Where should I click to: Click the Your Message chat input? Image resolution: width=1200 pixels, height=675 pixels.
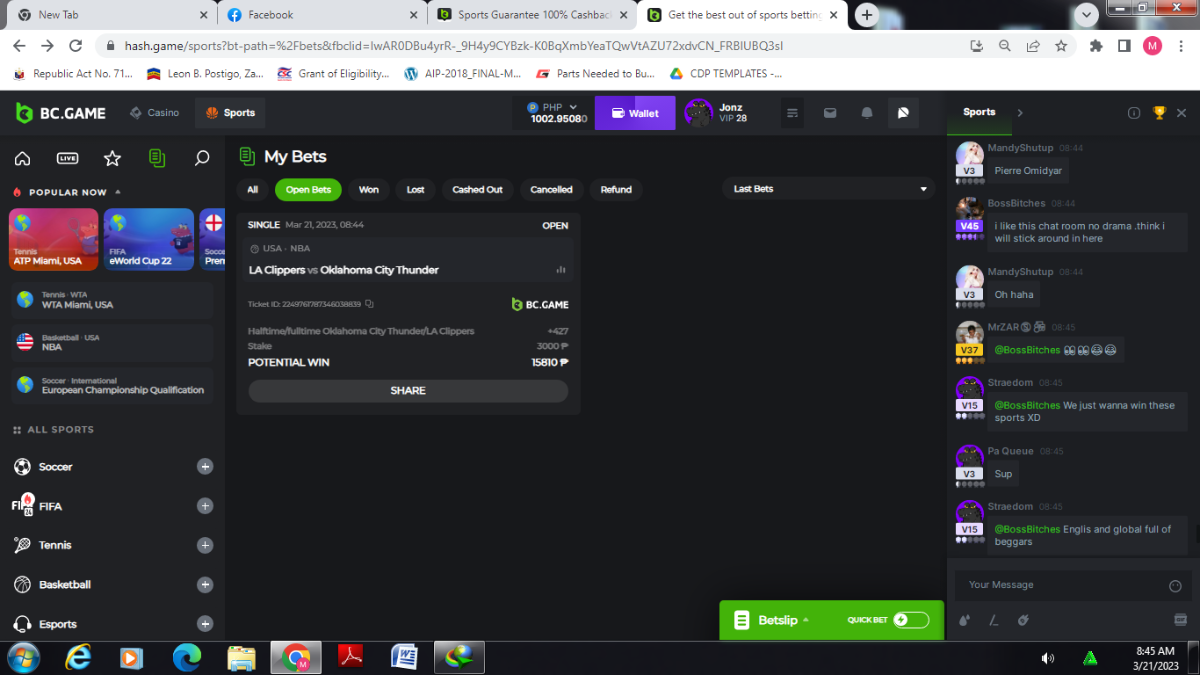[1060, 585]
